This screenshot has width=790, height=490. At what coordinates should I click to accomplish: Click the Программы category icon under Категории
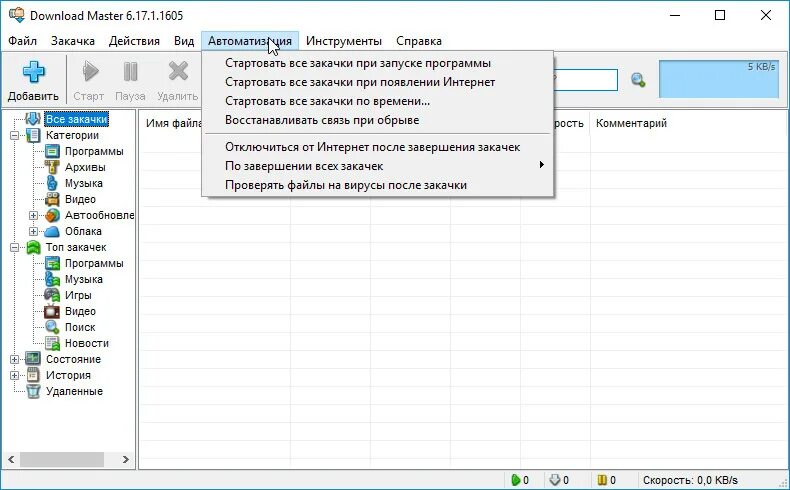[x=52, y=151]
